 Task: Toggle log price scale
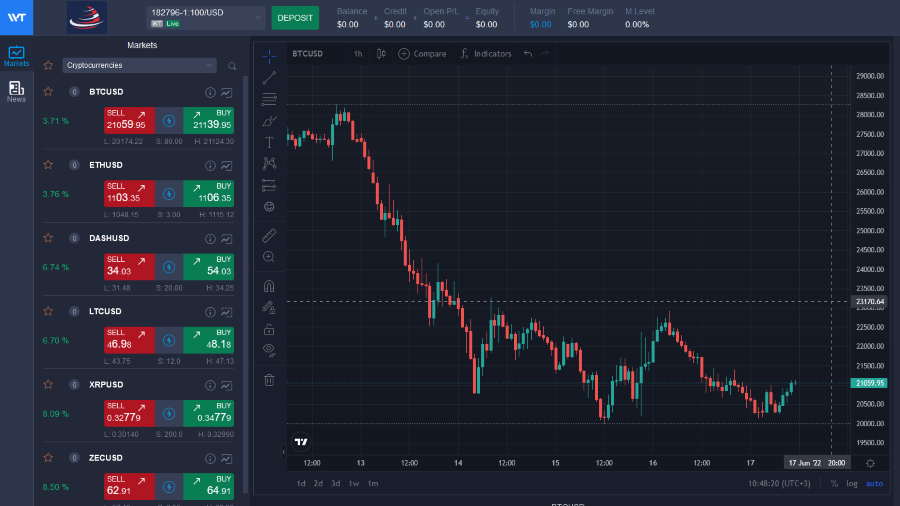(852, 484)
